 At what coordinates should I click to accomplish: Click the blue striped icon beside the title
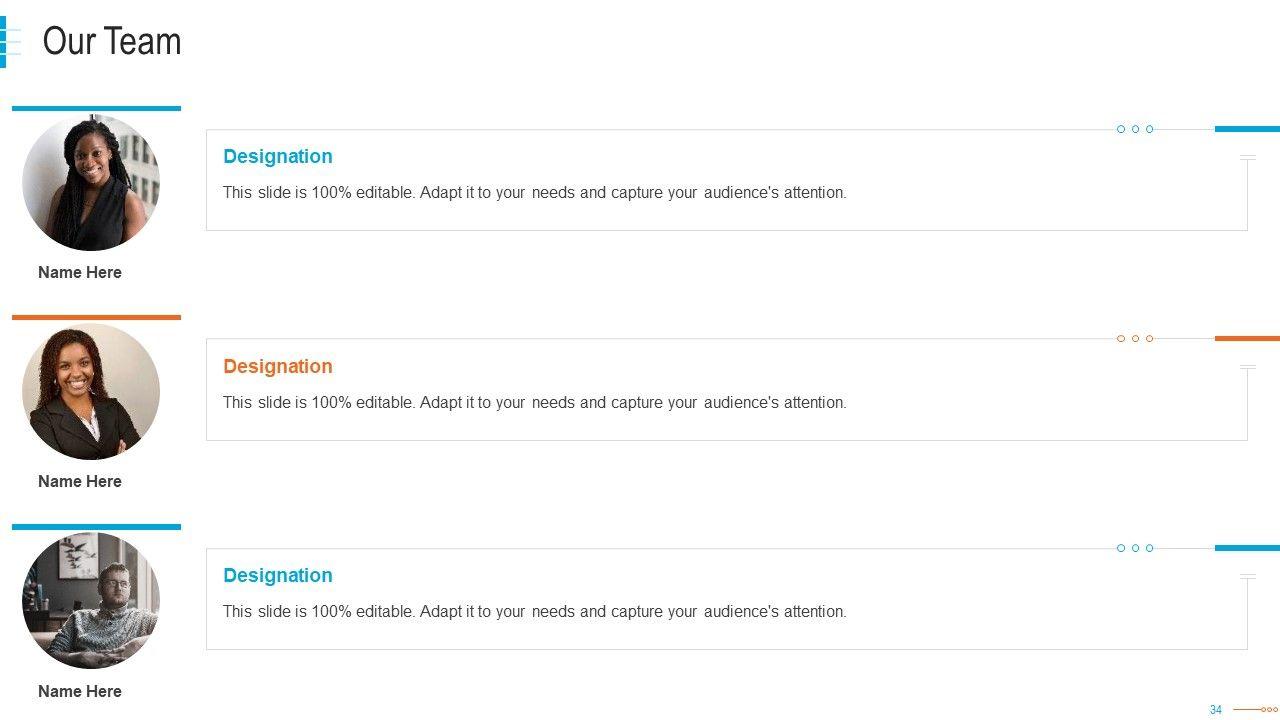pyautogui.click(x=10, y=42)
